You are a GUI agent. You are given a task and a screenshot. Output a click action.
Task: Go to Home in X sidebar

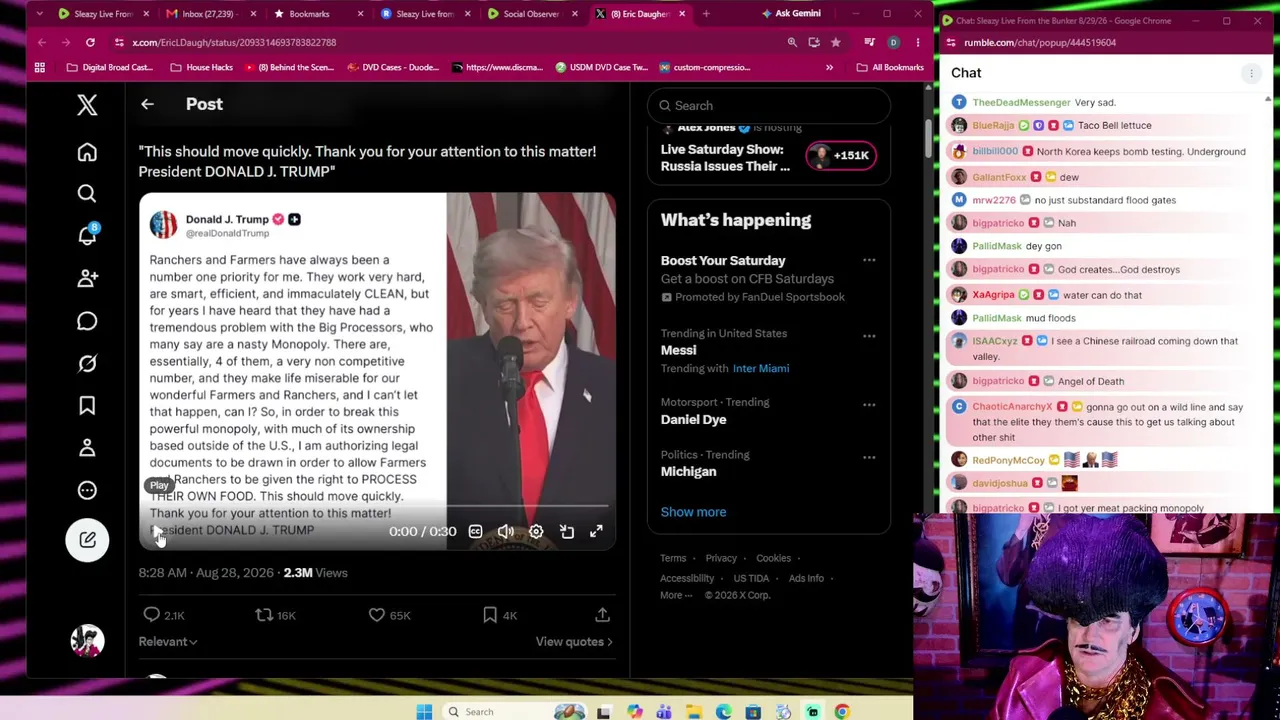(x=87, y=152)
